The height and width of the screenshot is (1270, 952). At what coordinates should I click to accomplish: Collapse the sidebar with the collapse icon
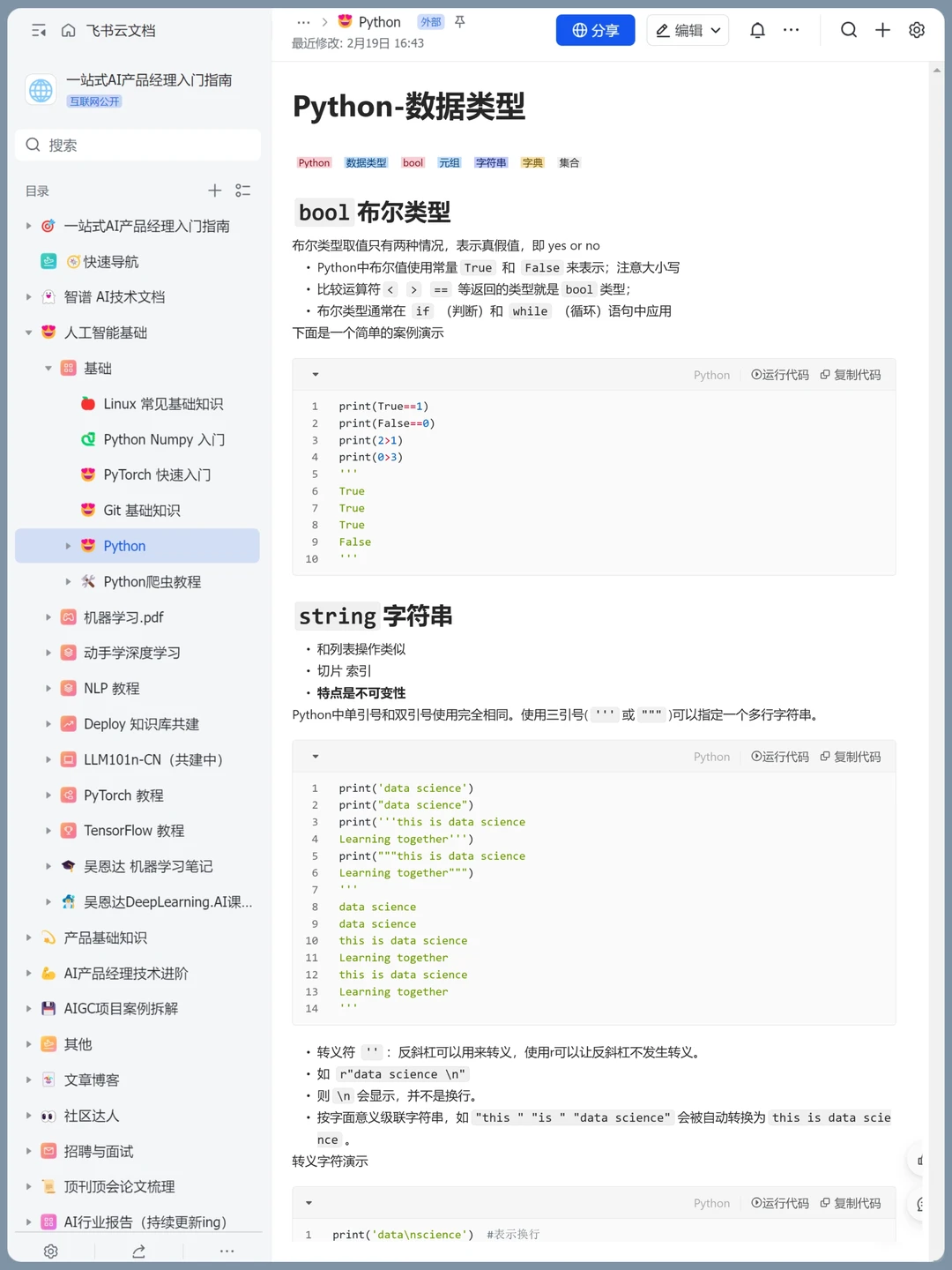37,30
